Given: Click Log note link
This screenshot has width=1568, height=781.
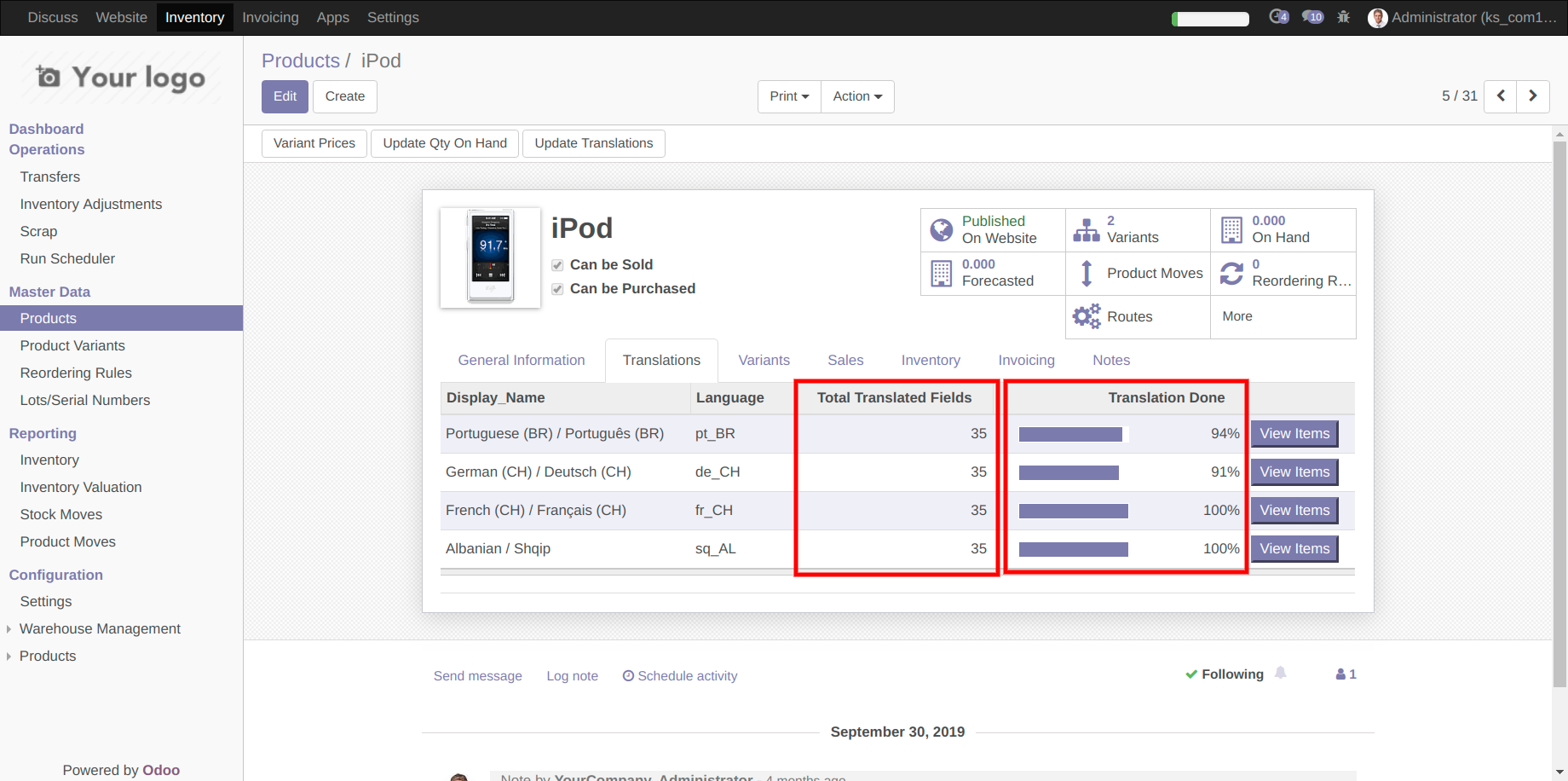Looking at the screenshot, I should click(572, 676).
